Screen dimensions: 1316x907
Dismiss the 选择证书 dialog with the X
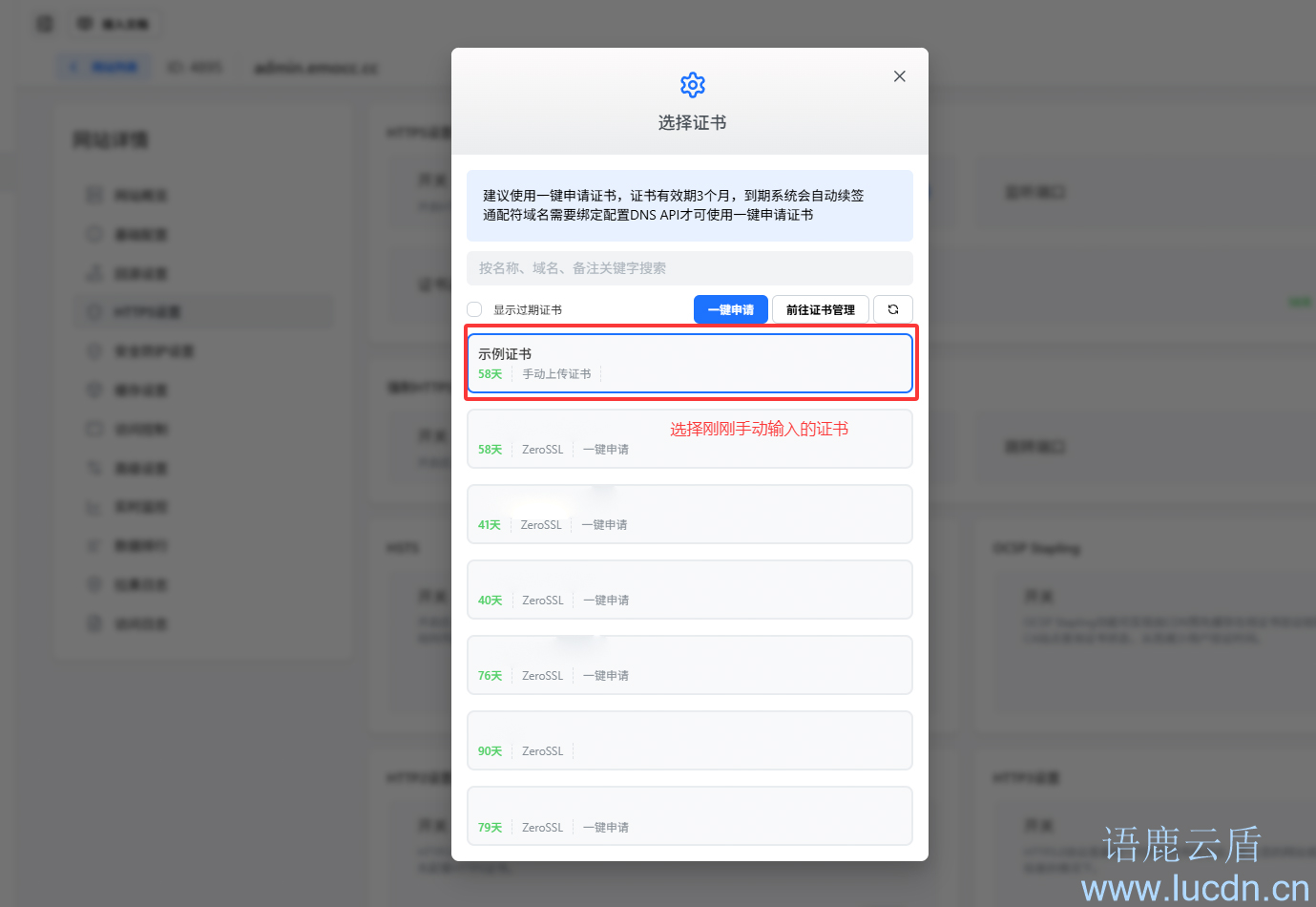click(x=899, y=75)
